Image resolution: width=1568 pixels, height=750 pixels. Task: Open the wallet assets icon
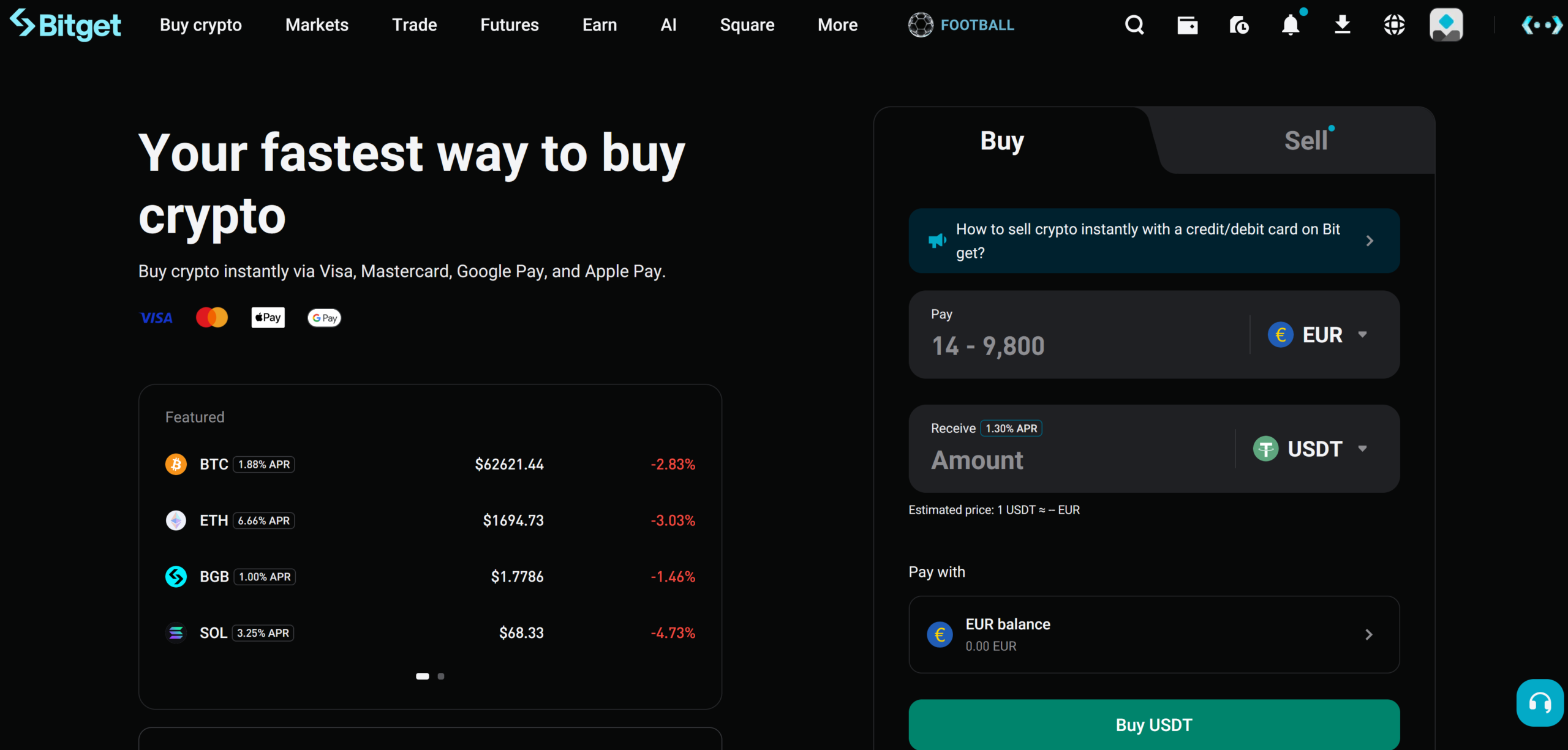click(x=1187, y=25)
